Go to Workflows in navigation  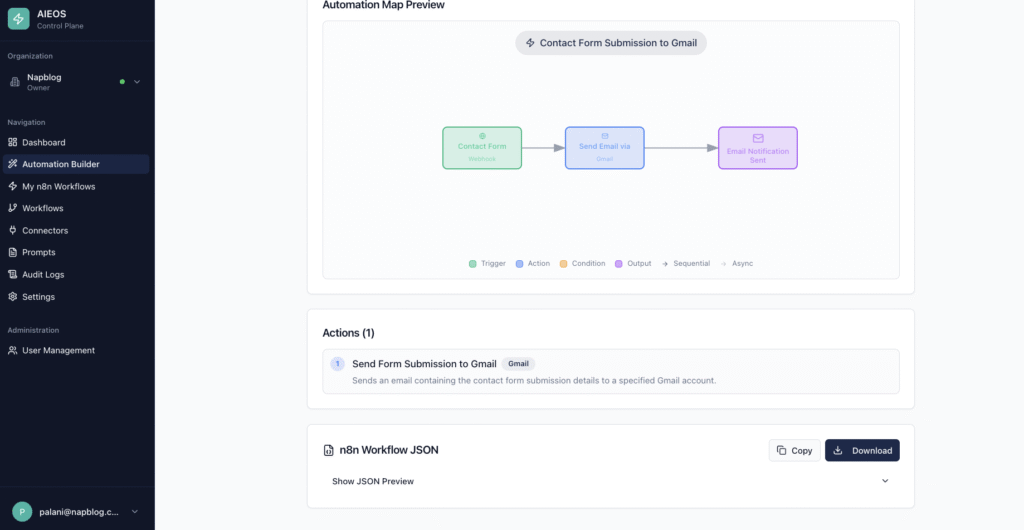(x=42, y=208)
